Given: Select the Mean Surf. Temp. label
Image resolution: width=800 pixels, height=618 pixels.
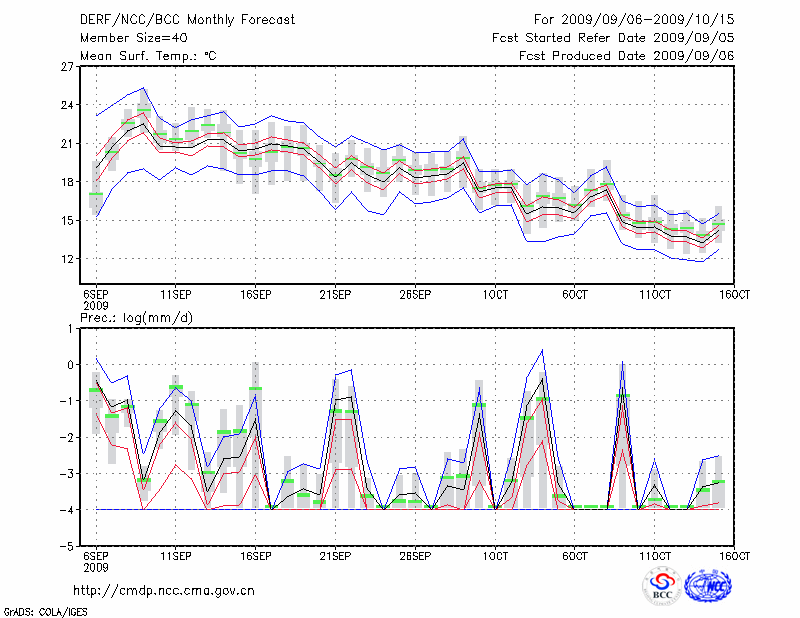Looking at the screenshot, I should pyautogui.click(x=148, y=56).
